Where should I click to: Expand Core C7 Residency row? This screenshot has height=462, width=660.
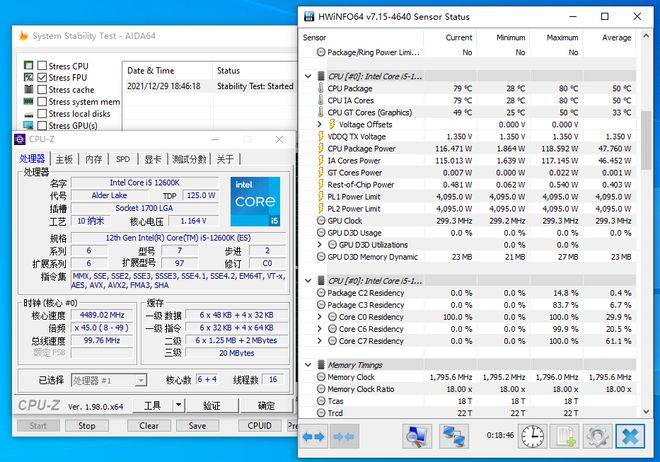pyautogui.click(x=319, y=341)
